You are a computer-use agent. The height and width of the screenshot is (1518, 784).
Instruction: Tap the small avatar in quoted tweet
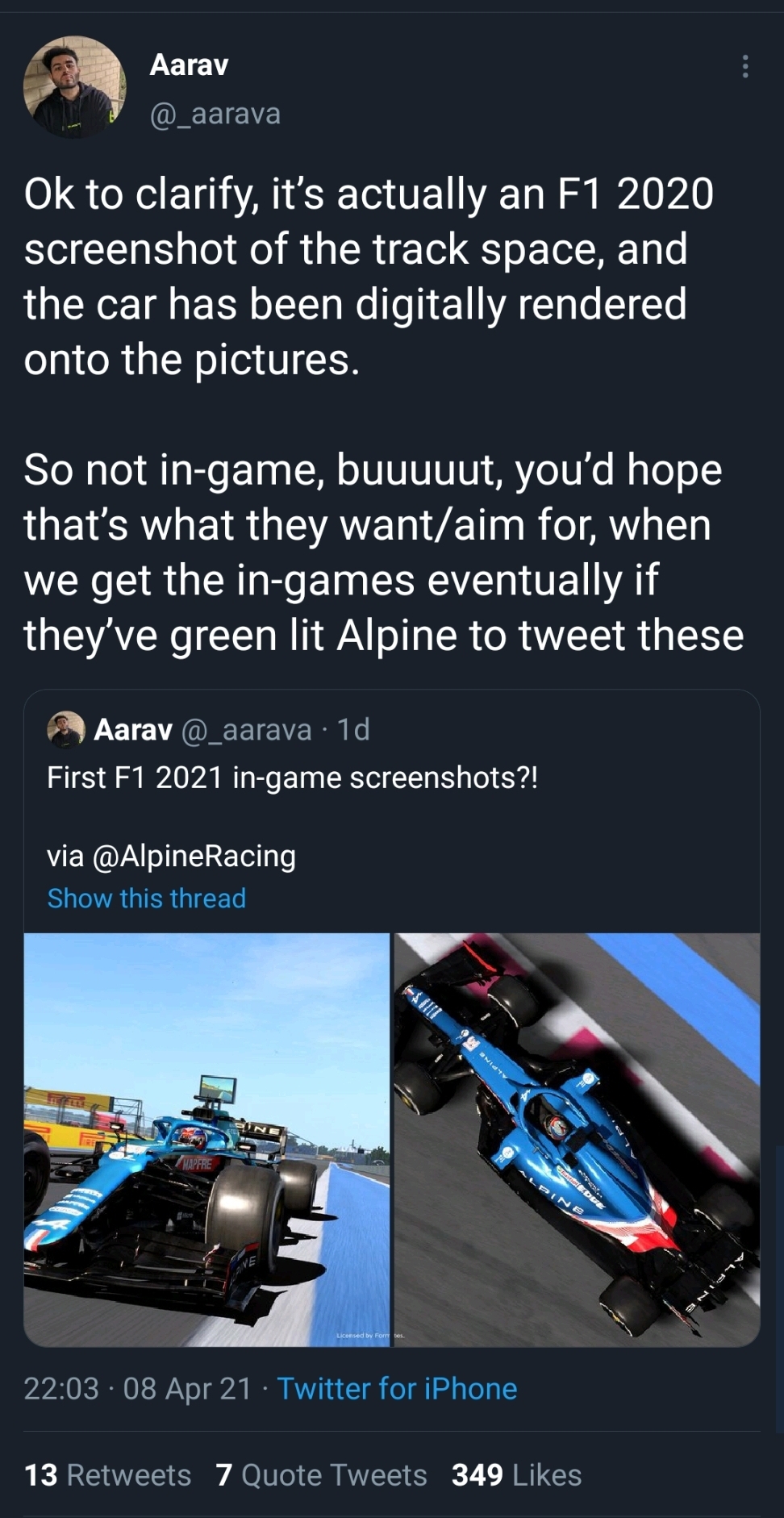pos(66,729)
